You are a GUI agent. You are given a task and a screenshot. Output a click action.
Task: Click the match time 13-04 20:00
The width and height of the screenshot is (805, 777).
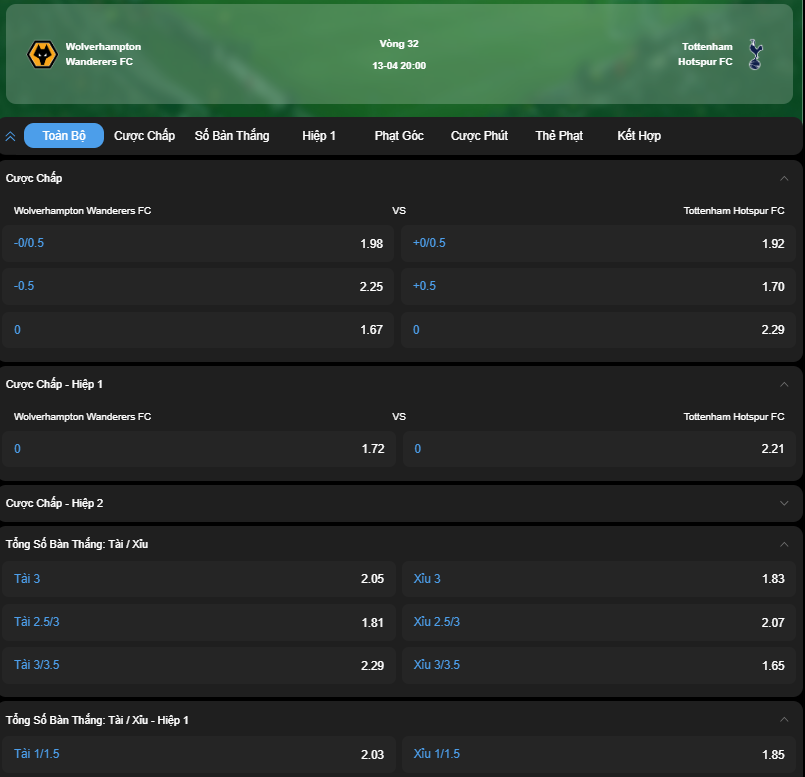point(399,66)
